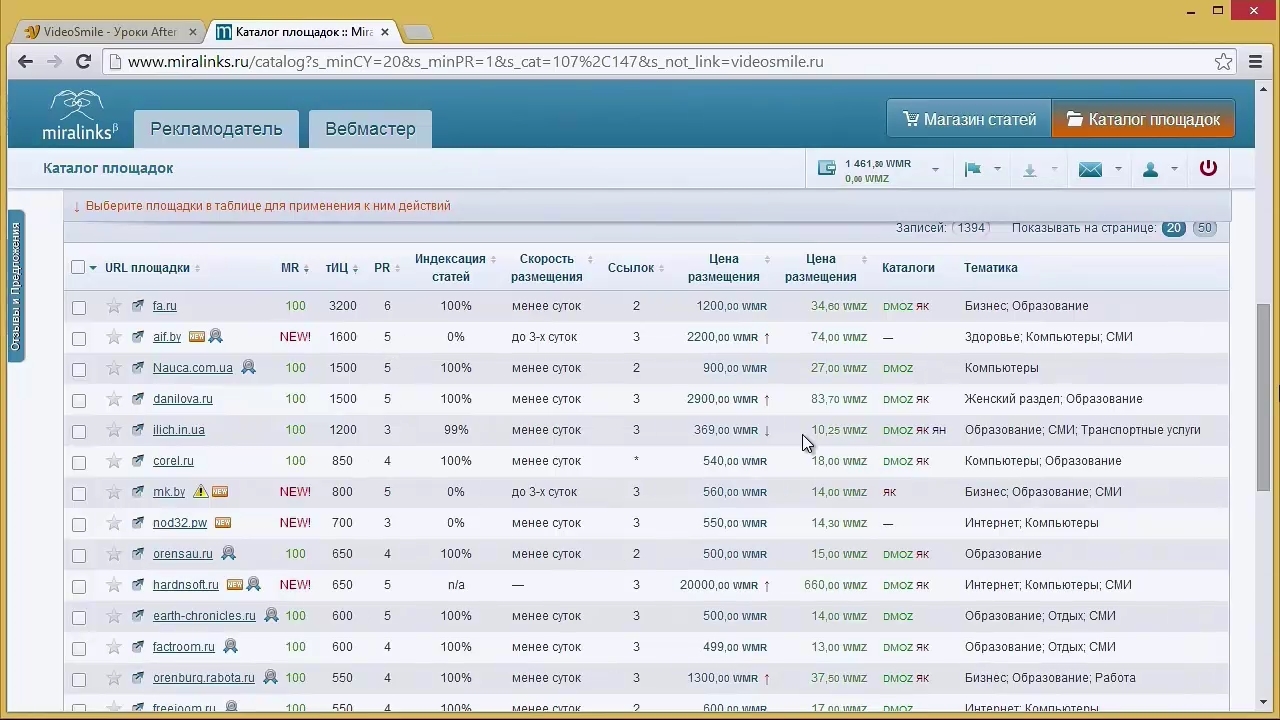This screenshot has height=720, width=1280.
Task: Sort by URL площадки column
Action: 152,268
